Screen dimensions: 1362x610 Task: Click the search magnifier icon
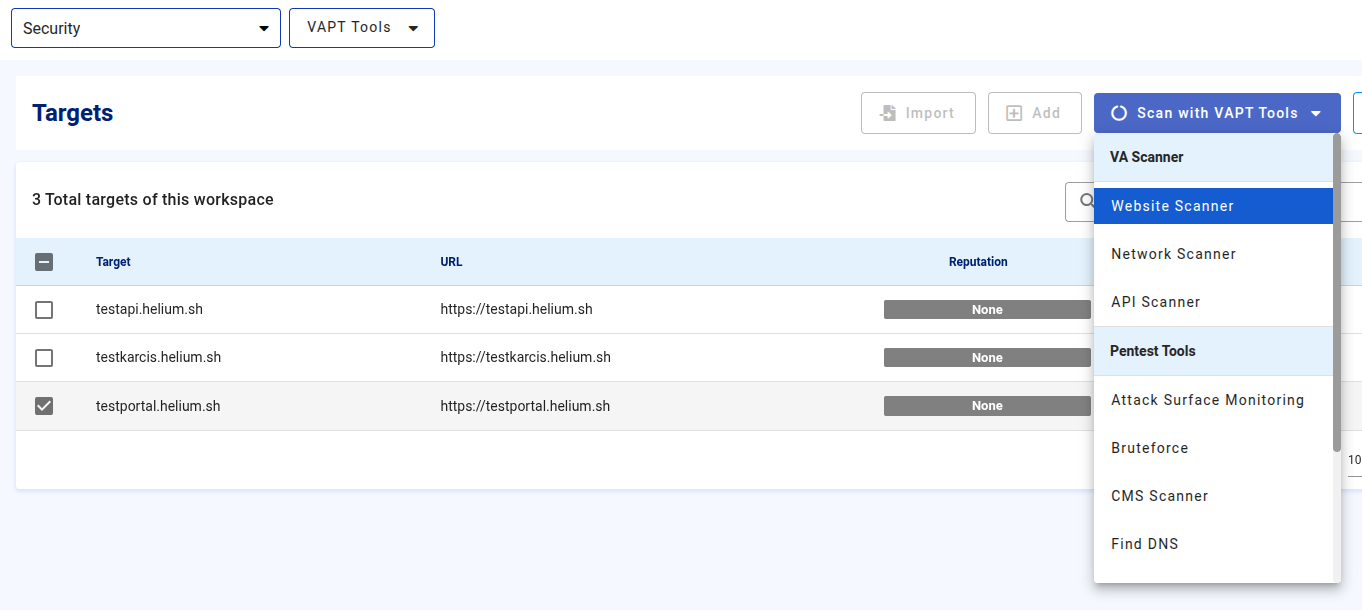[x=1086, y=200]
